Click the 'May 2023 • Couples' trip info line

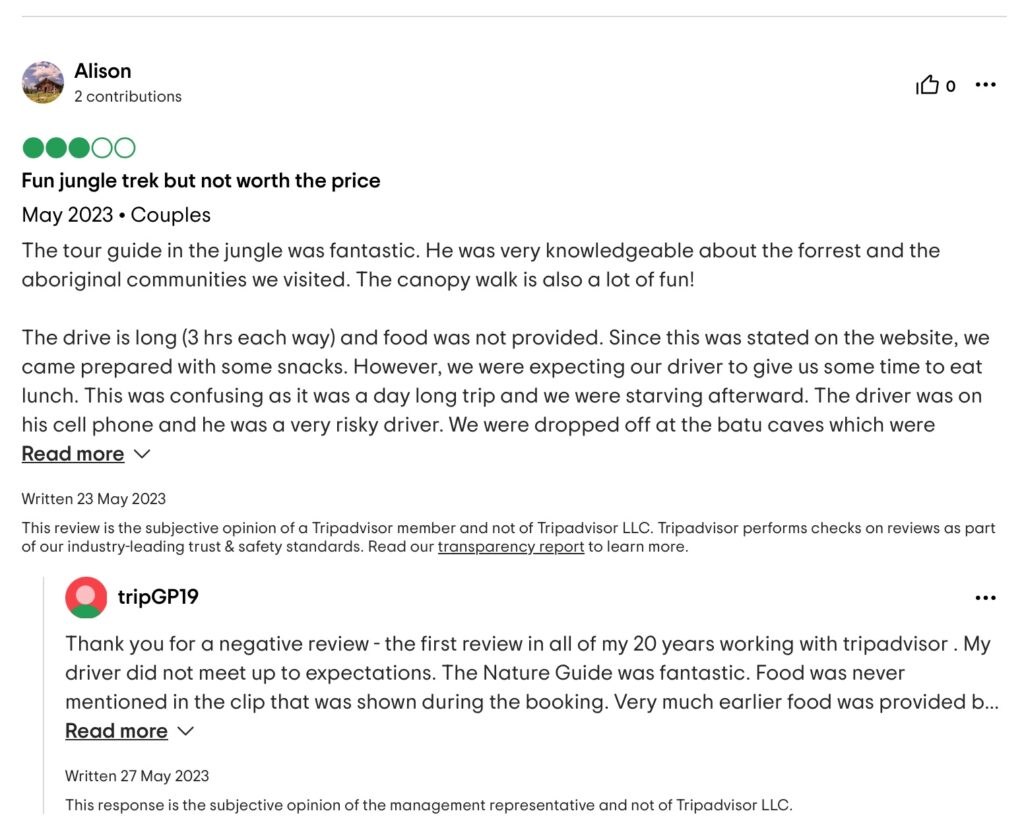pyautogui.click(x=116, y=215)
